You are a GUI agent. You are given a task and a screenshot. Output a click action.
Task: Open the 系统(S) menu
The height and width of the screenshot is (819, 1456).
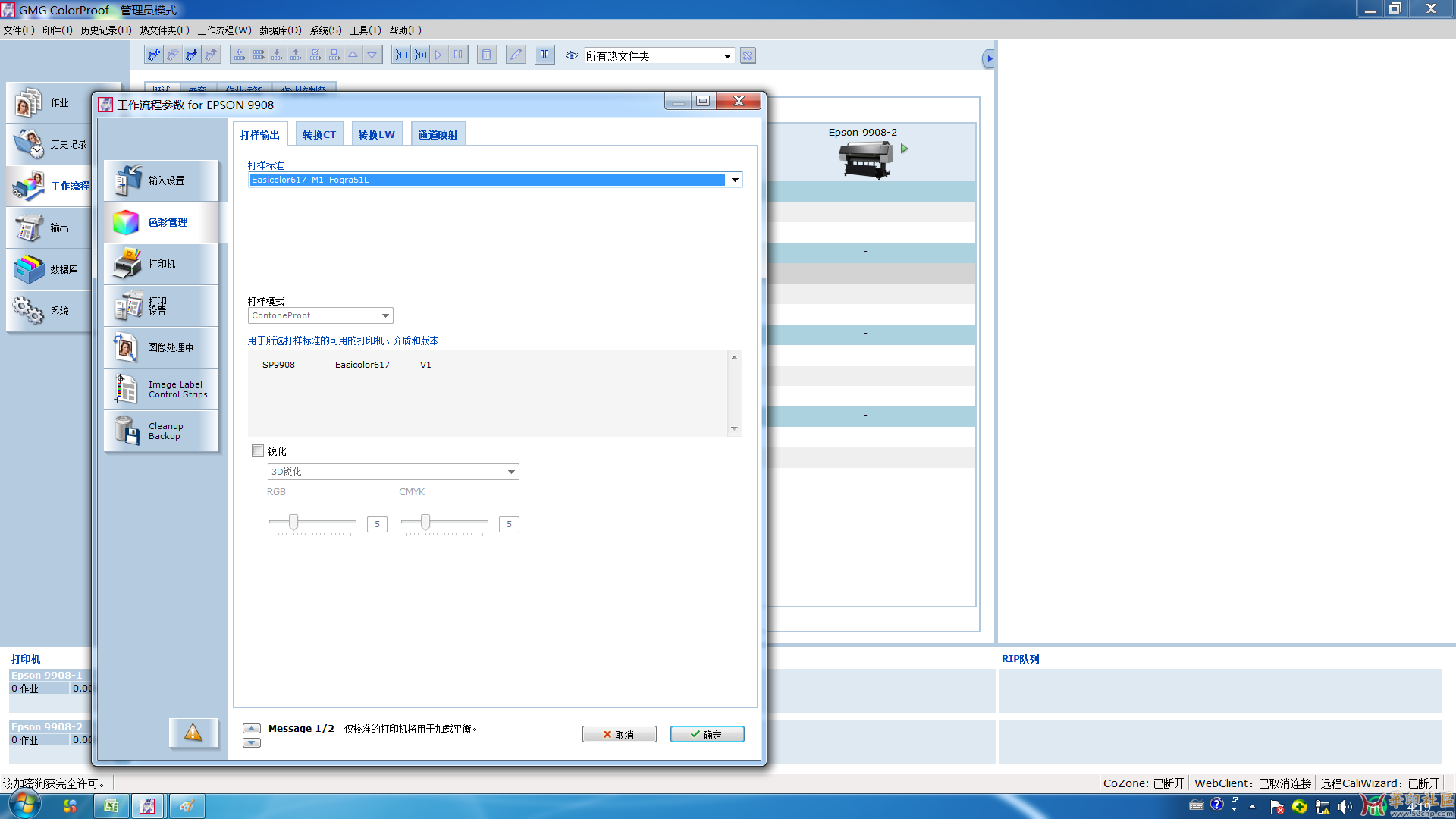[x=326, y=30]
